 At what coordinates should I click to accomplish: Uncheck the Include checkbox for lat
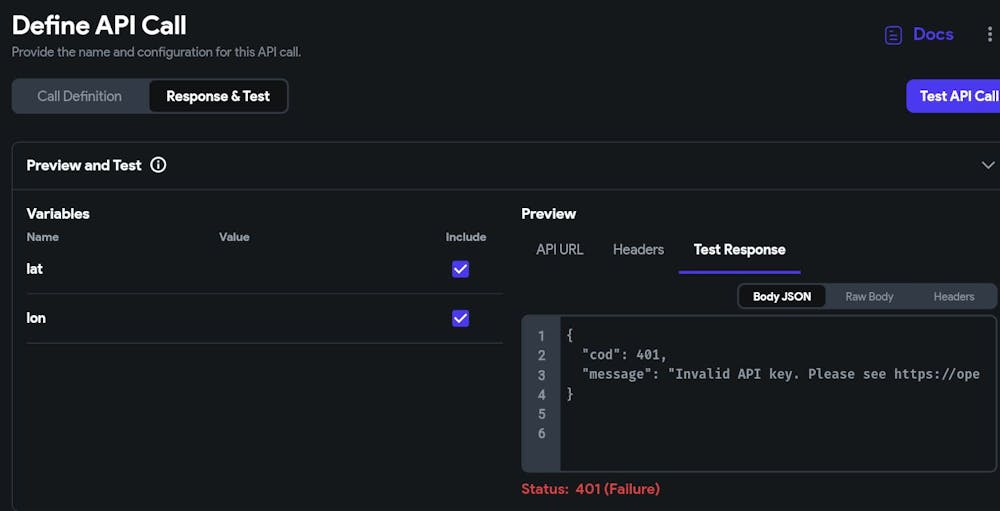(460, 269)
